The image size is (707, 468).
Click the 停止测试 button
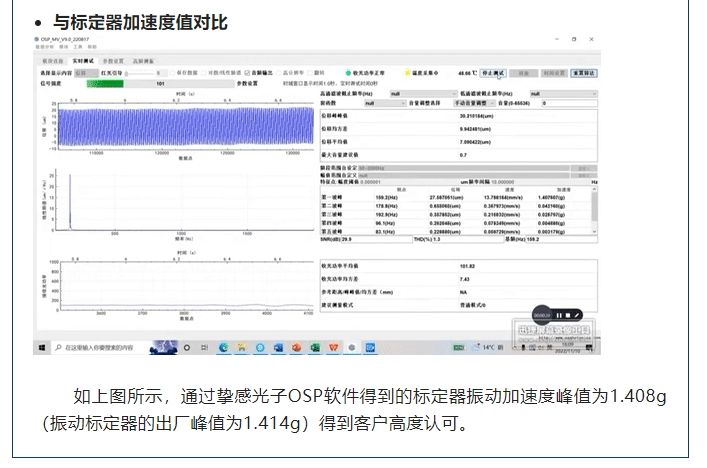pyautogui.click(x=492, y=73)
